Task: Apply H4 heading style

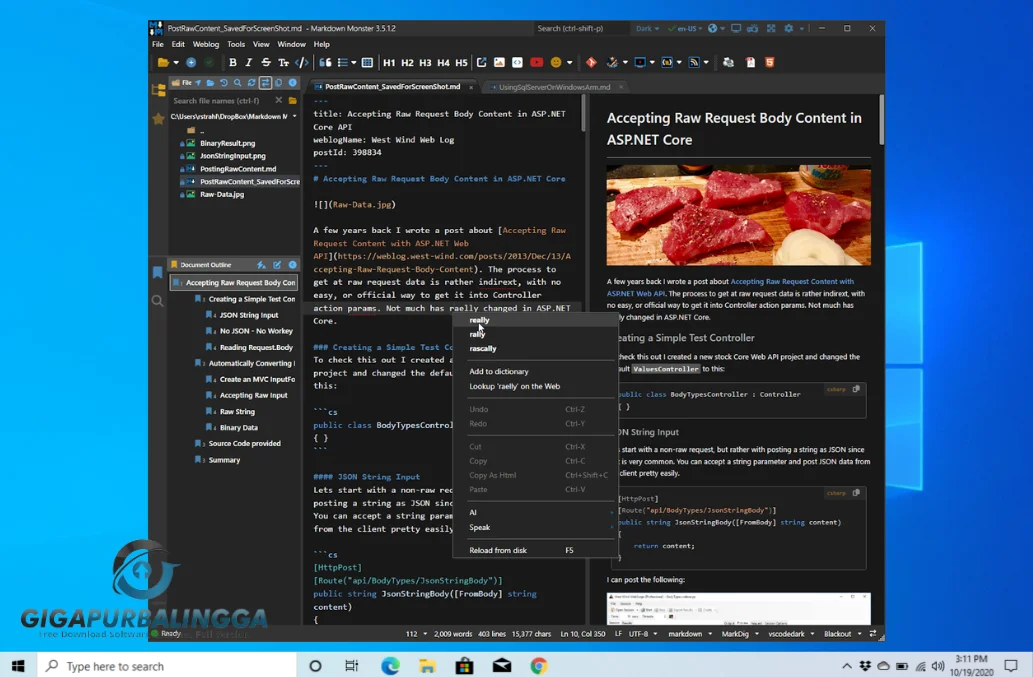Action: tap(443, 63)
